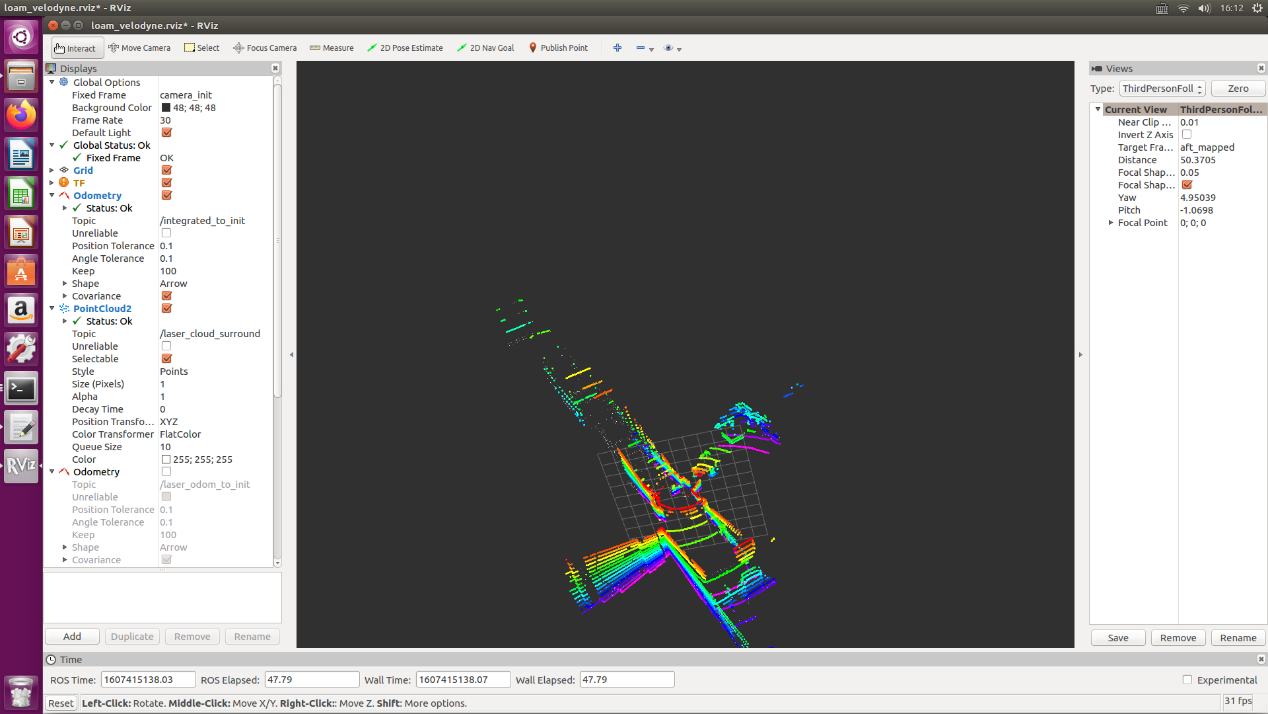Open Firefox from the dock
1268x714 pixels.
point(21,114)
